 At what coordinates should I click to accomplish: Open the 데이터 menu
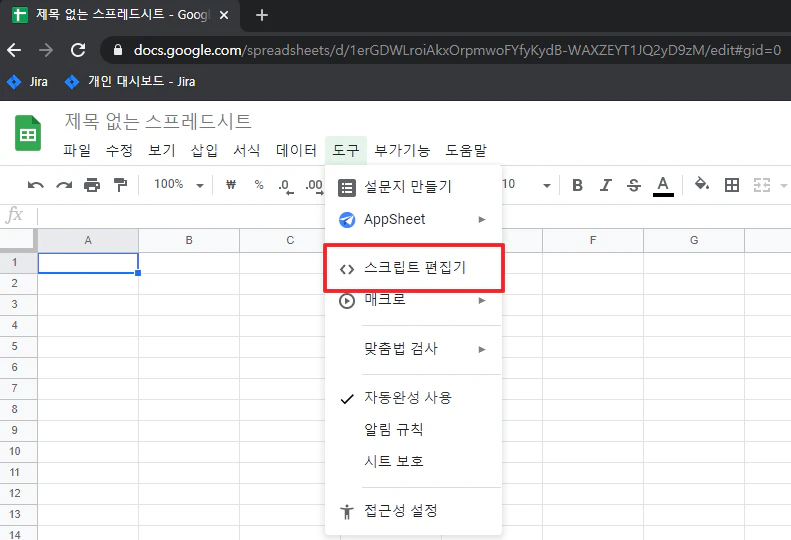coord(296,150)
